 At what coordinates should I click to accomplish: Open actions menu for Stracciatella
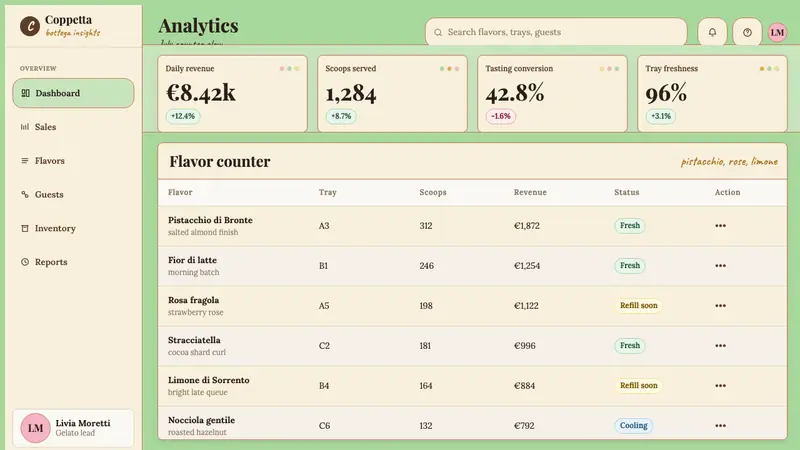tap(720, 345)
